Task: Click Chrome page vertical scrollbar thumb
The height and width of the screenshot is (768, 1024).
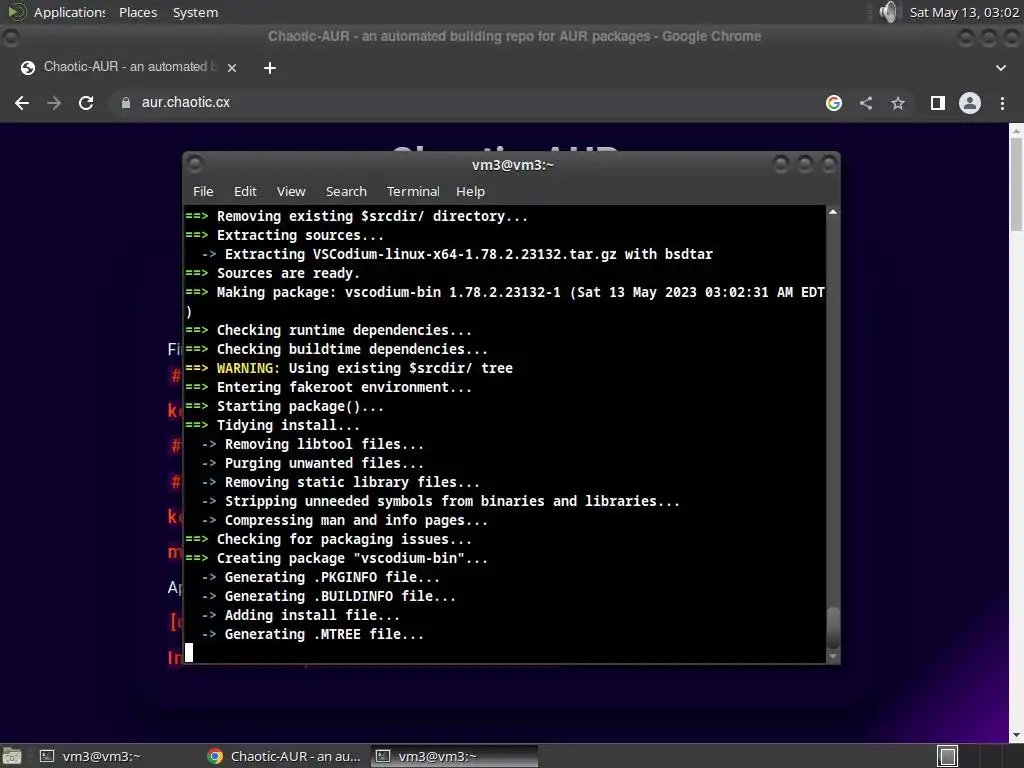Action: 1016,184
